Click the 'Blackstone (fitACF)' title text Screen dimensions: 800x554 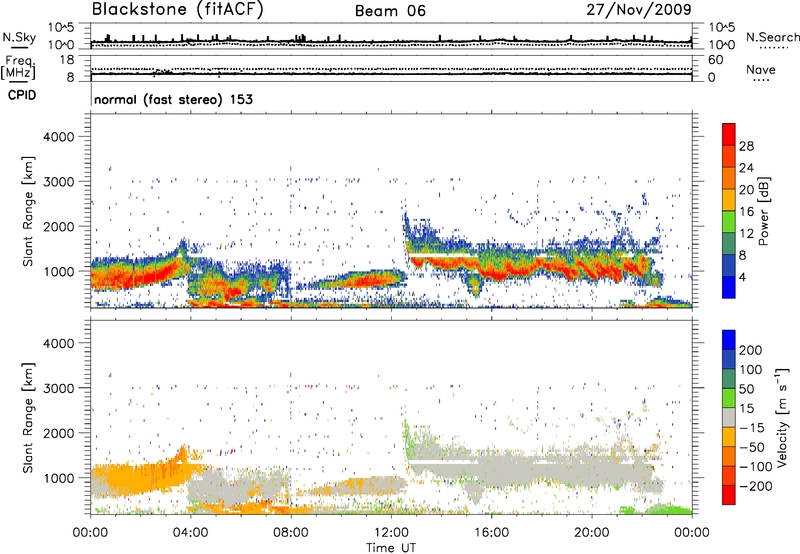click(177, 9)
